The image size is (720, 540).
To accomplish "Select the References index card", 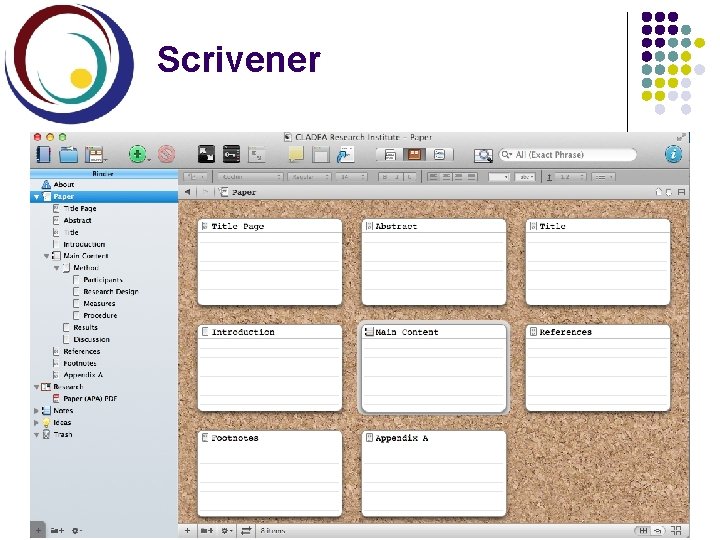I will point(598,368).
